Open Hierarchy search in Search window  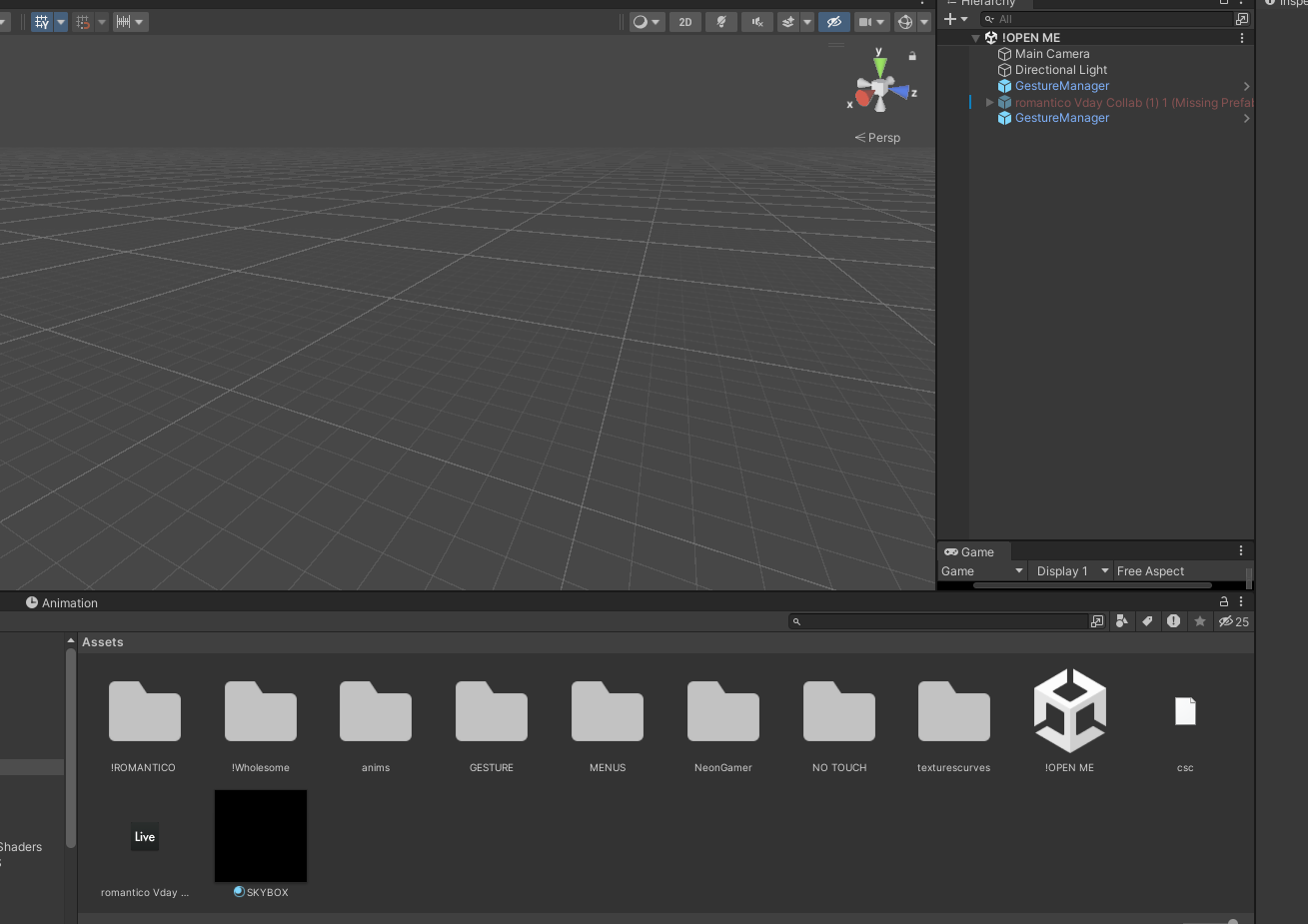click(x=1242, y=19)
